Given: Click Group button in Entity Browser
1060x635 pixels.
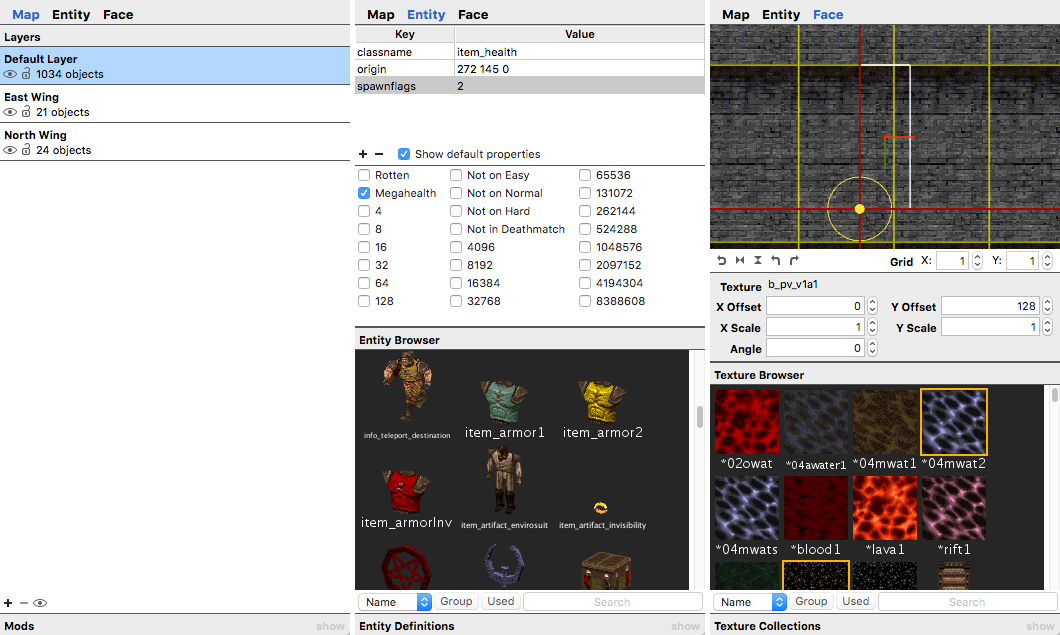Looking at the screenshot, I should tap(456, 601).
